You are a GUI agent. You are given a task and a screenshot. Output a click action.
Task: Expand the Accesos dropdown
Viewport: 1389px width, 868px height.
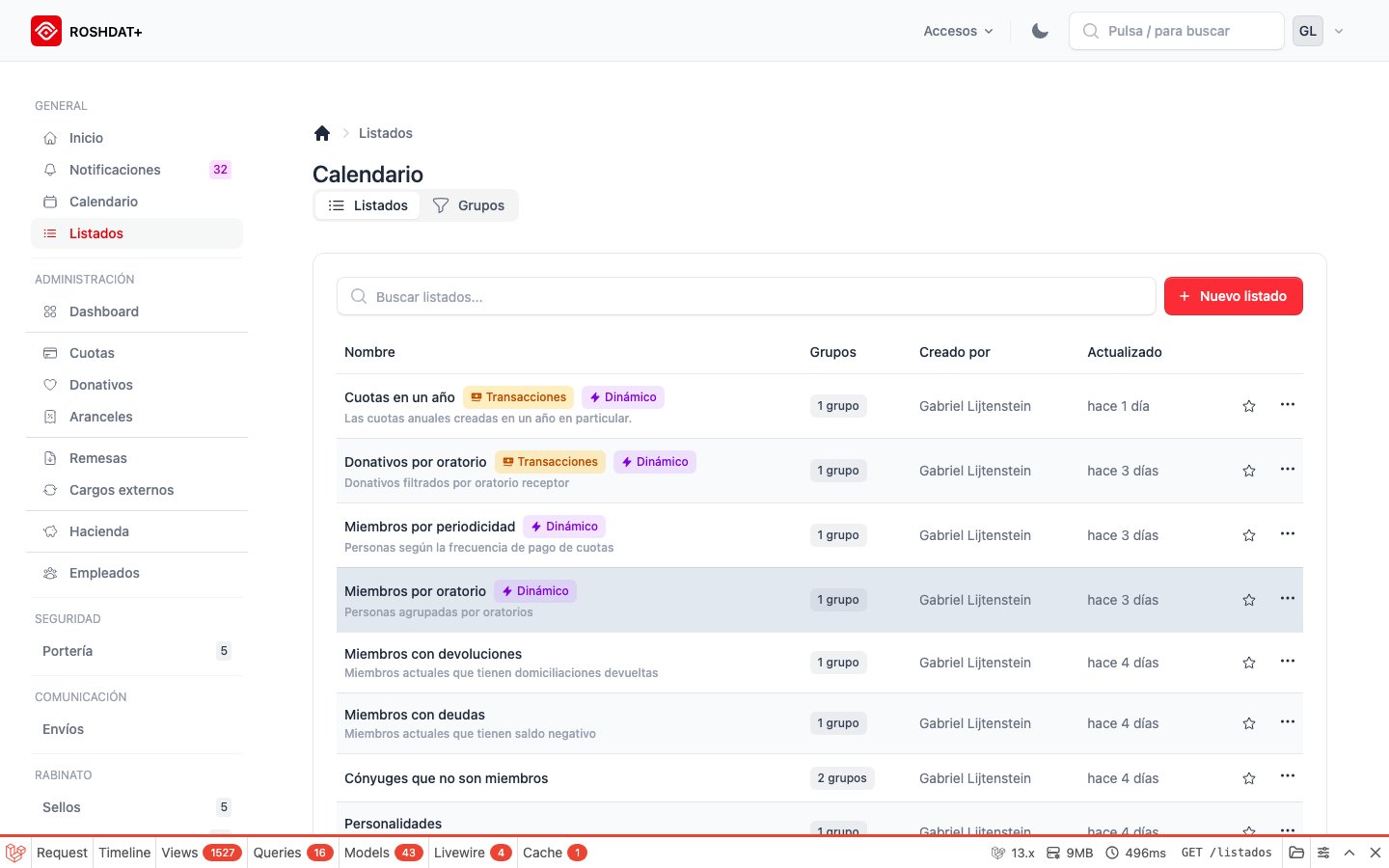point(958,31)
